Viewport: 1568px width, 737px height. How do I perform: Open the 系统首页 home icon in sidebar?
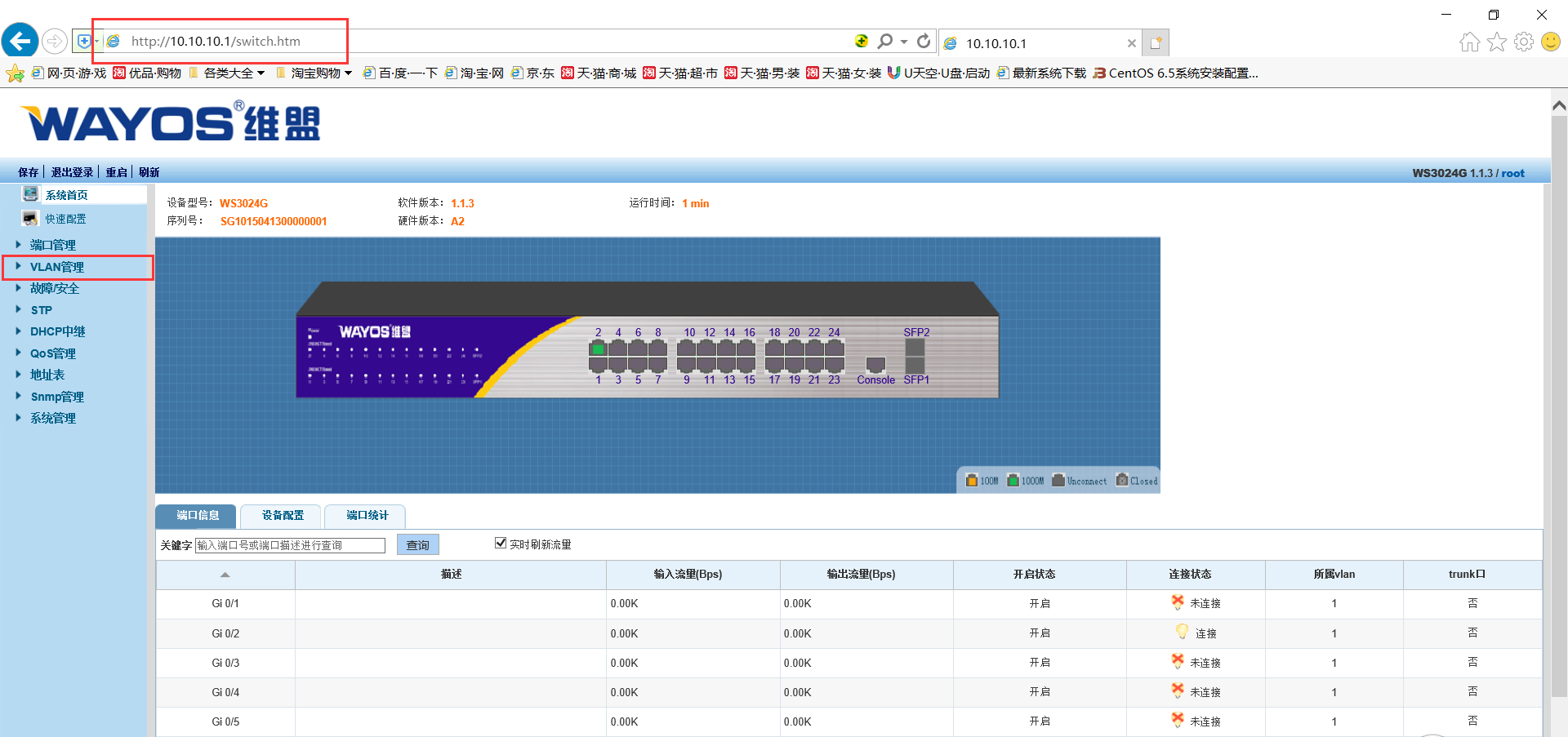point(30,194)
